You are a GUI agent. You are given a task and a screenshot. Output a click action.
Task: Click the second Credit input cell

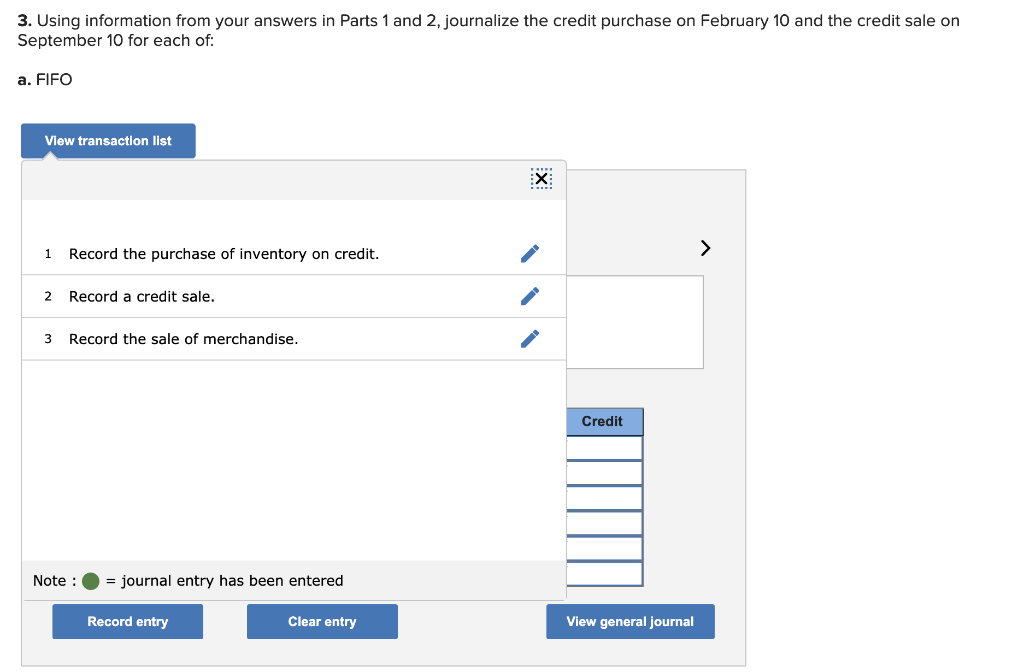[604, 473]
